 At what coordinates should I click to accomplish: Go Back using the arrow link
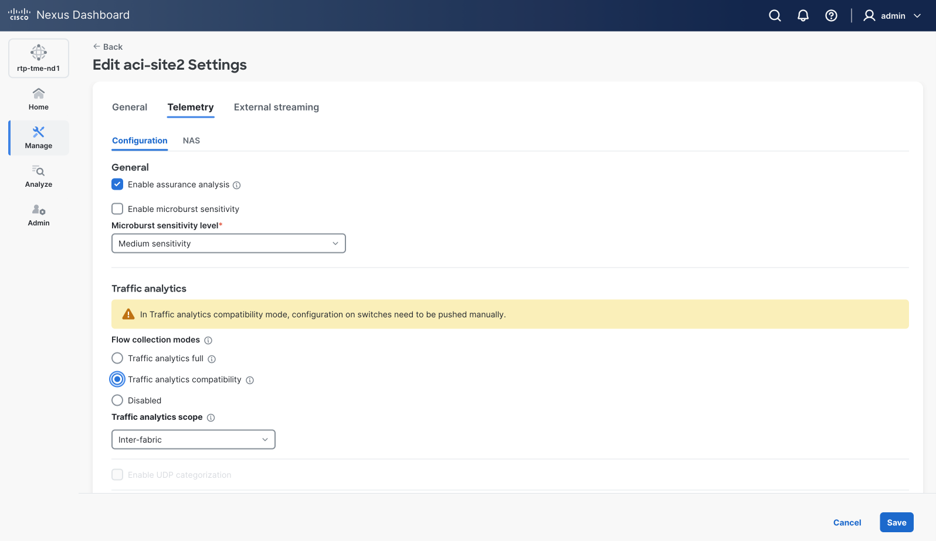coord(107,47)
